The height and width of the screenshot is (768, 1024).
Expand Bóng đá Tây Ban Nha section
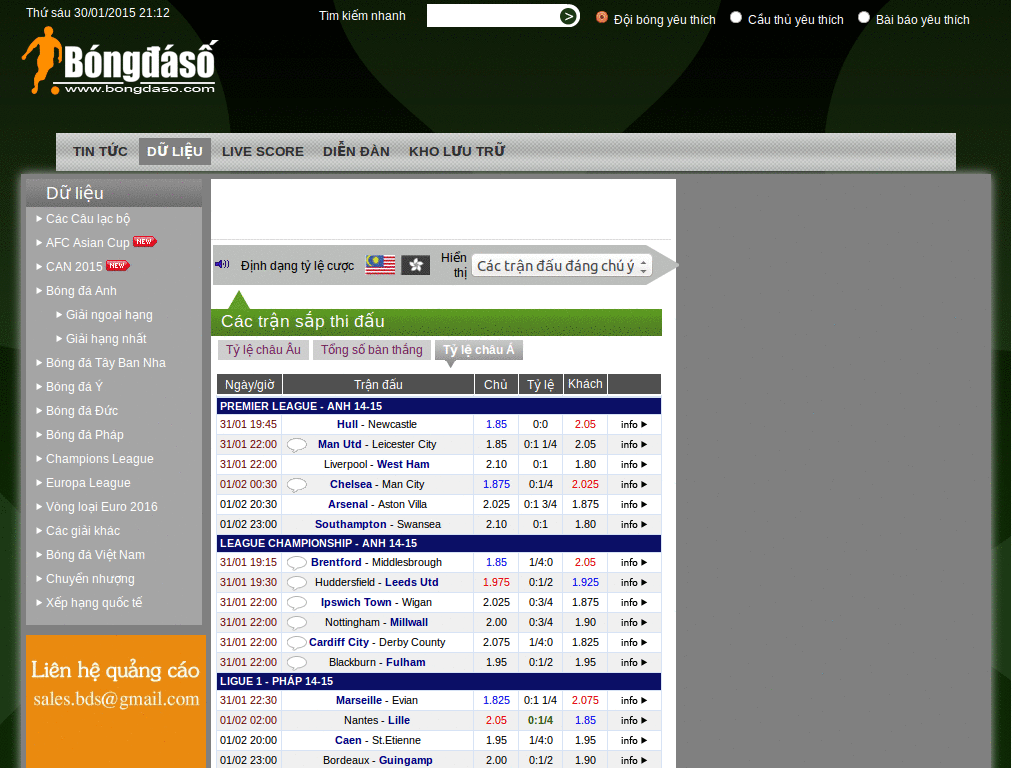tap(105, 362)
